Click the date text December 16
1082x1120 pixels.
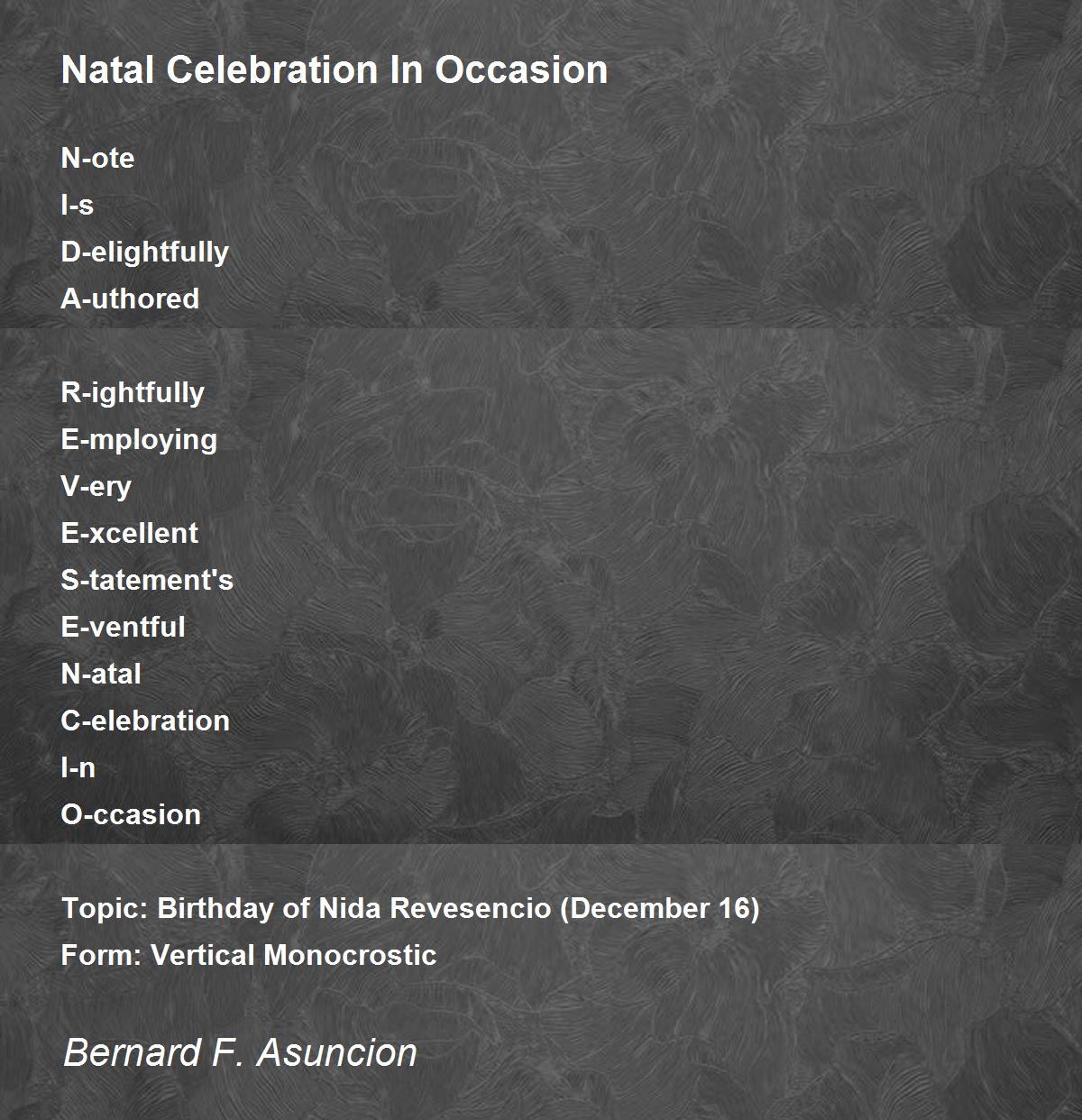tap(662, 908)
